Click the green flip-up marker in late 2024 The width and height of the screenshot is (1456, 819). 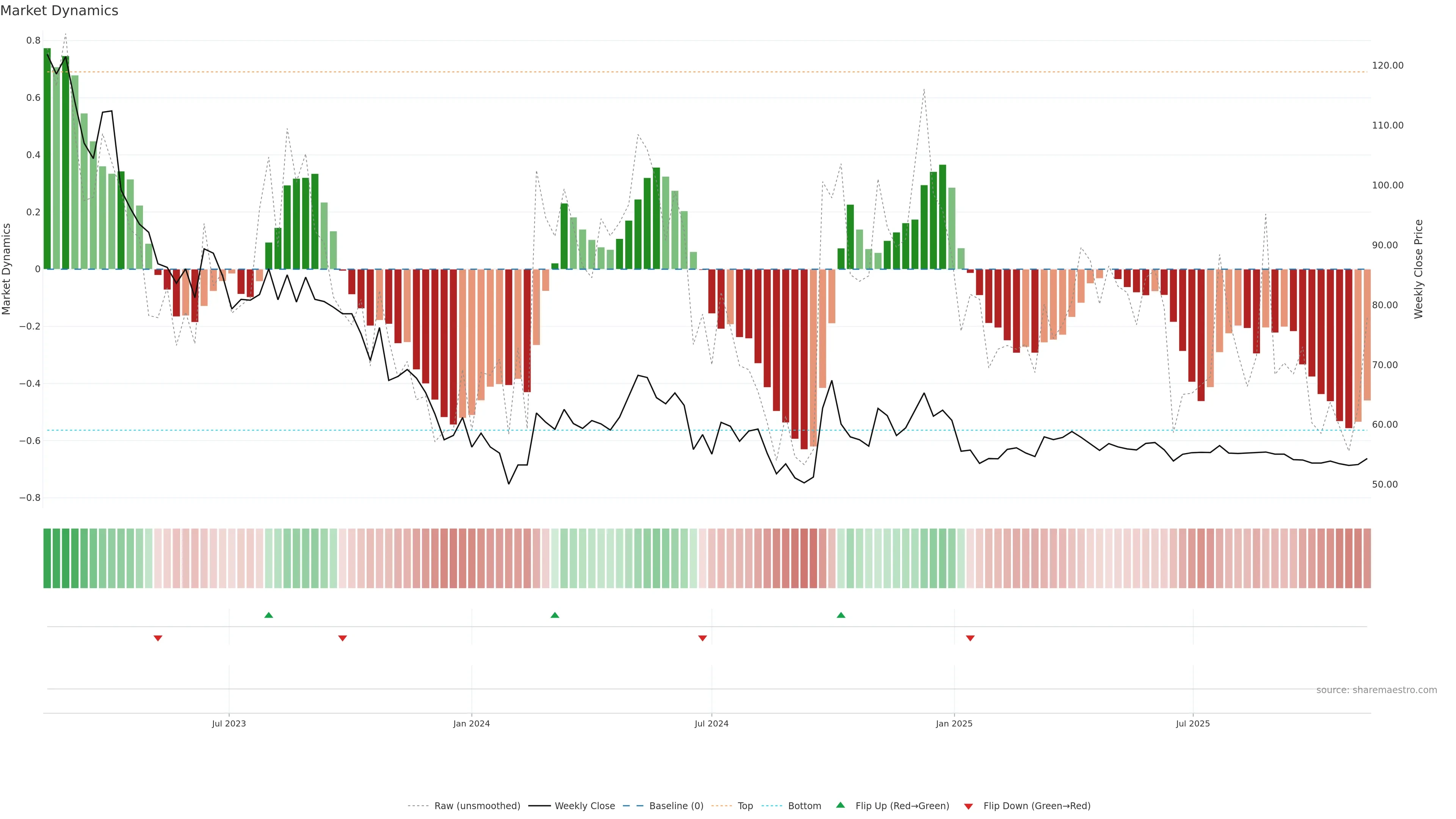click(x=841, y=615)
